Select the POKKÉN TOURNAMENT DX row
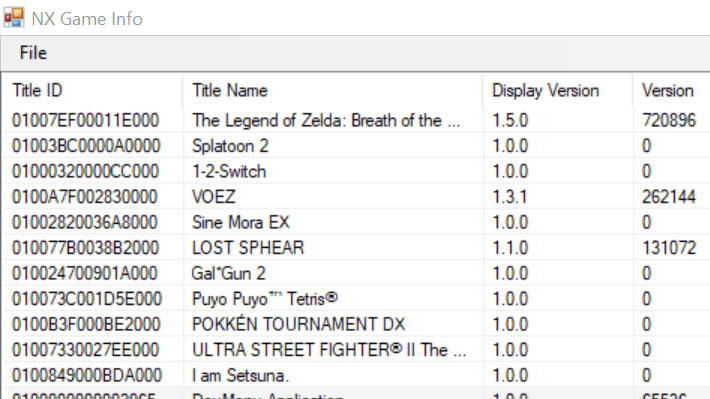 click(356, 324)
